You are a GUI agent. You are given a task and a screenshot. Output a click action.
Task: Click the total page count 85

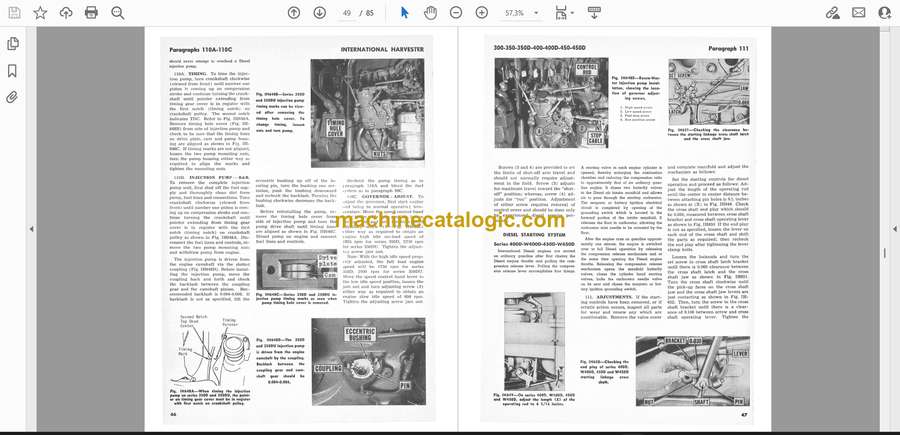370,13
